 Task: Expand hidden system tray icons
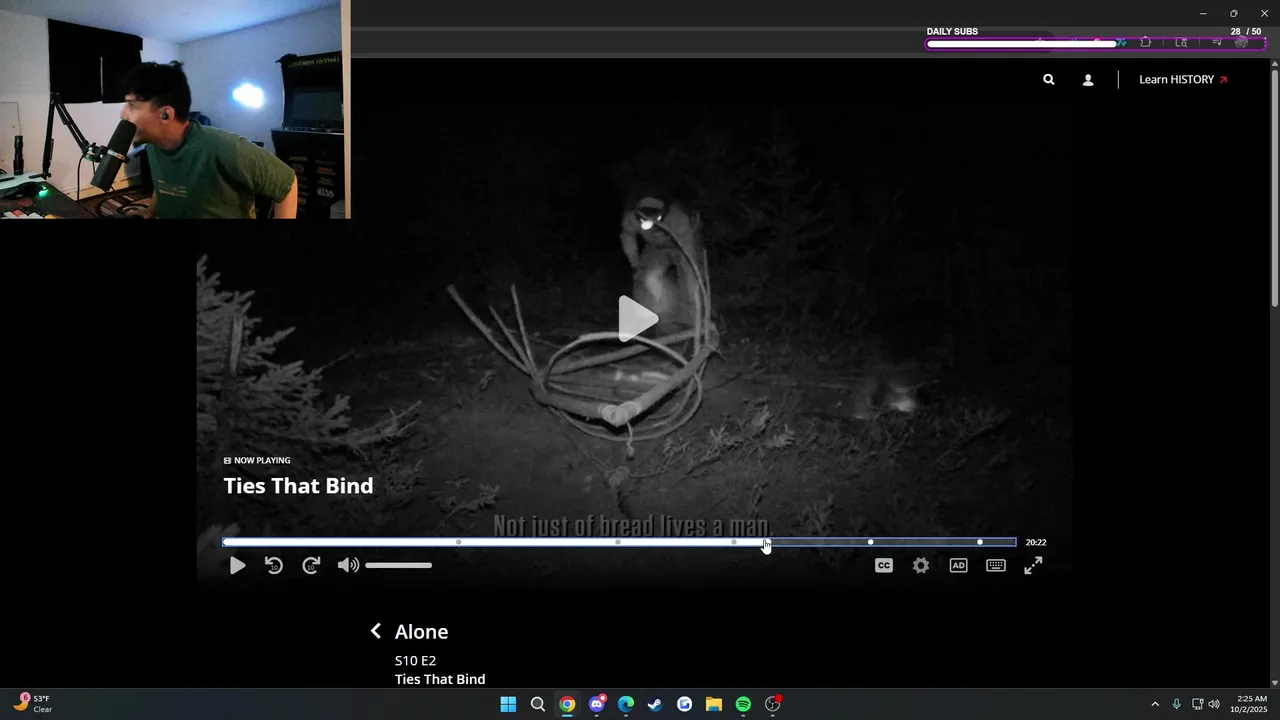1155,704
